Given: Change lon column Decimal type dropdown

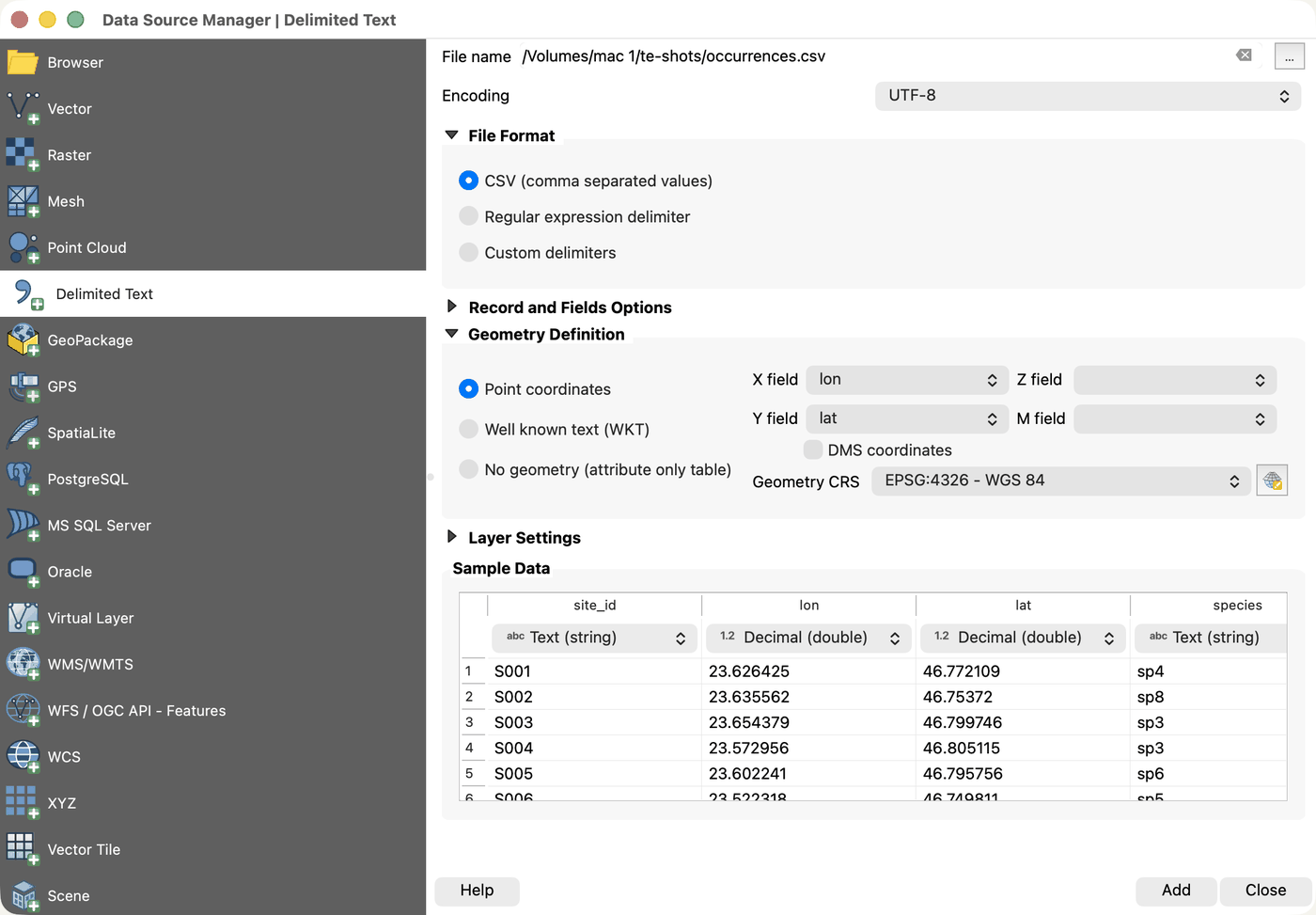Looking at the screenshot, I should [808, 638].
